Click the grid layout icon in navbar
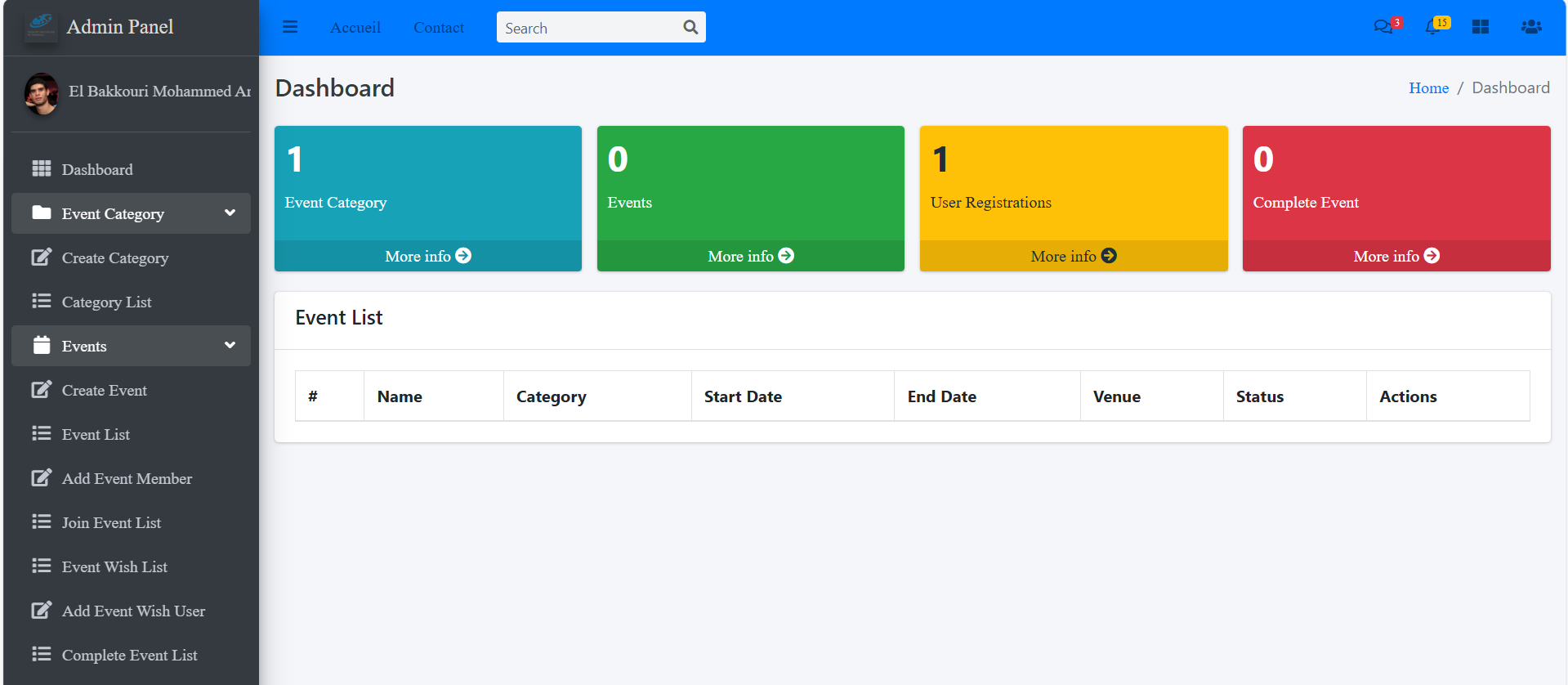This screenshot has height=685, width=1568. pos(1481,27)
